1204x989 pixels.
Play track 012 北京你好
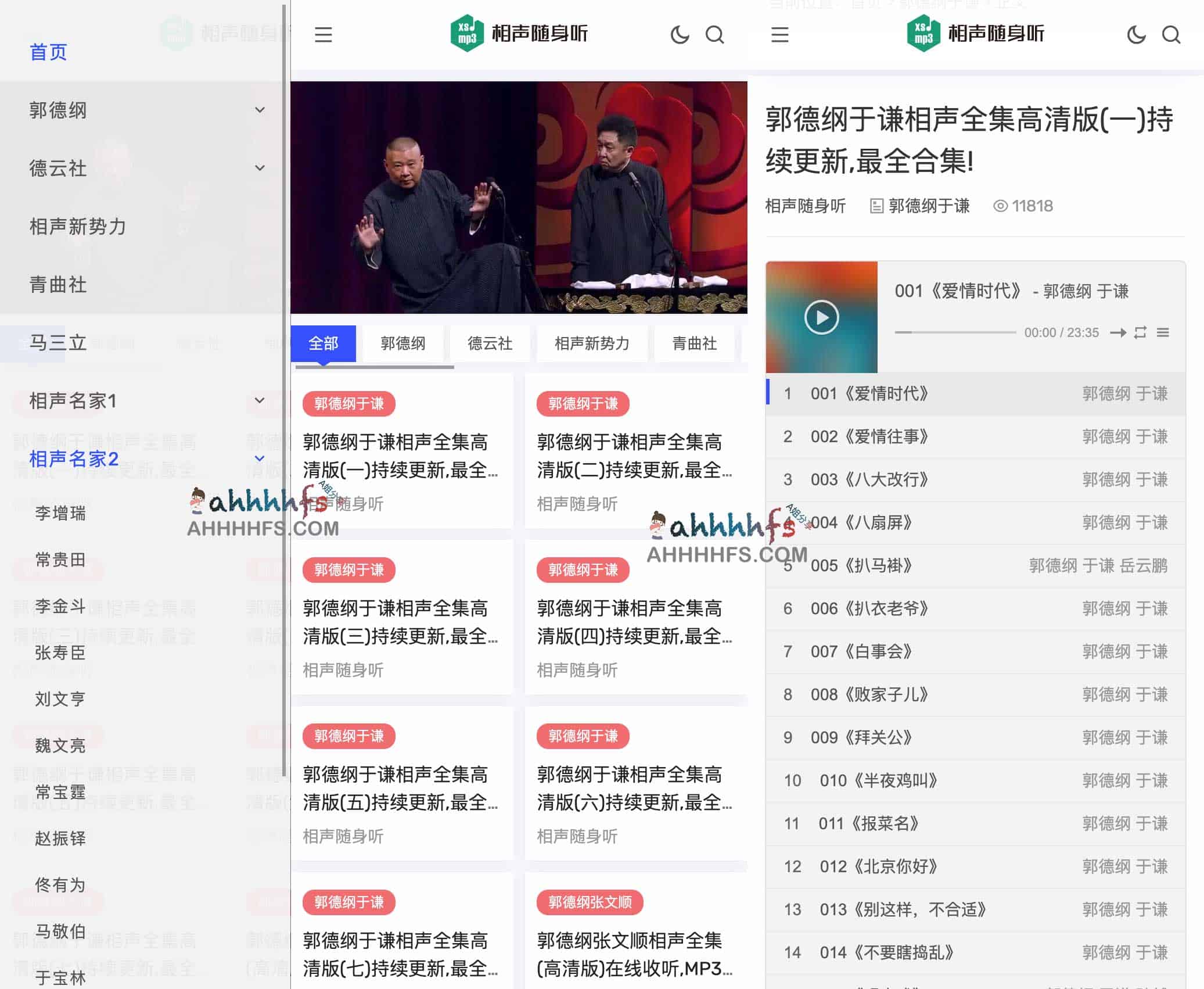[976, 867]
